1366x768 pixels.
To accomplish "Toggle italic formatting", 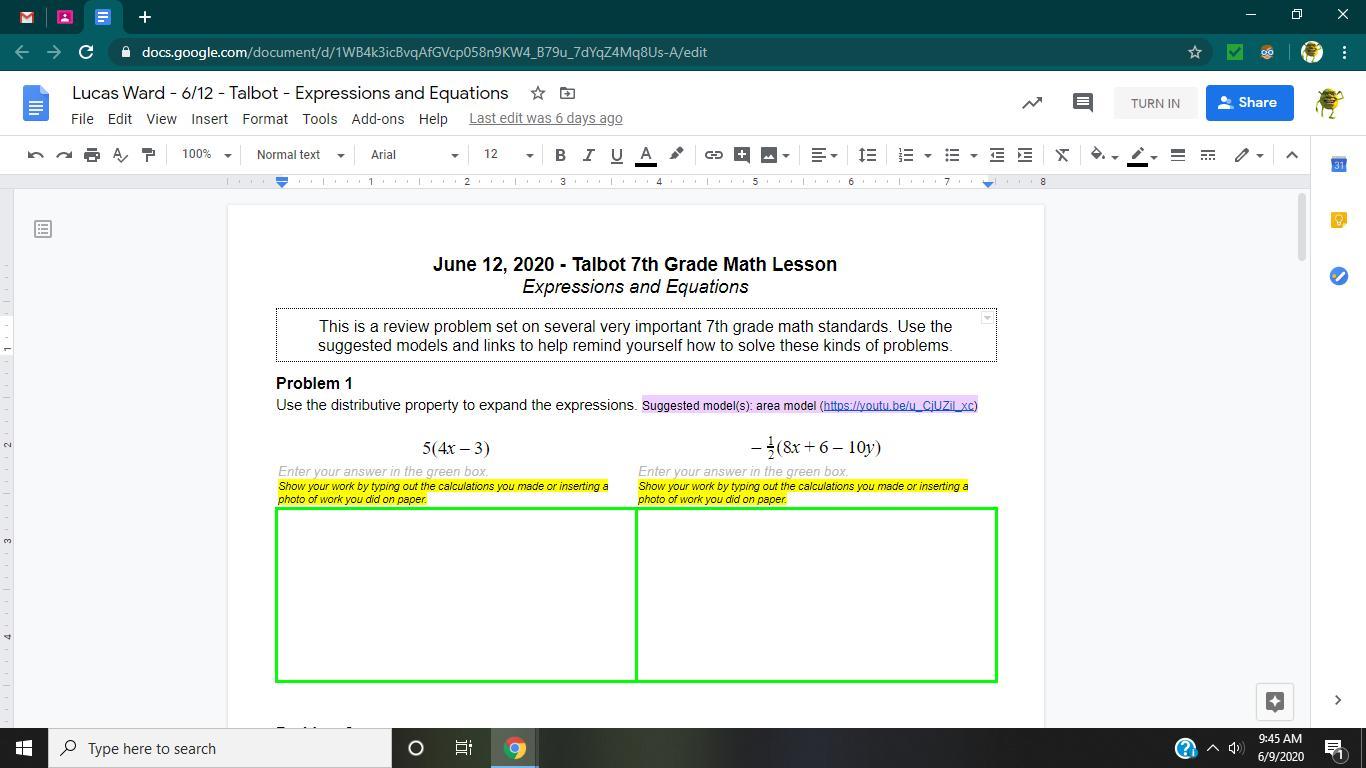I will pyautogui.click(x=588, y=155).
